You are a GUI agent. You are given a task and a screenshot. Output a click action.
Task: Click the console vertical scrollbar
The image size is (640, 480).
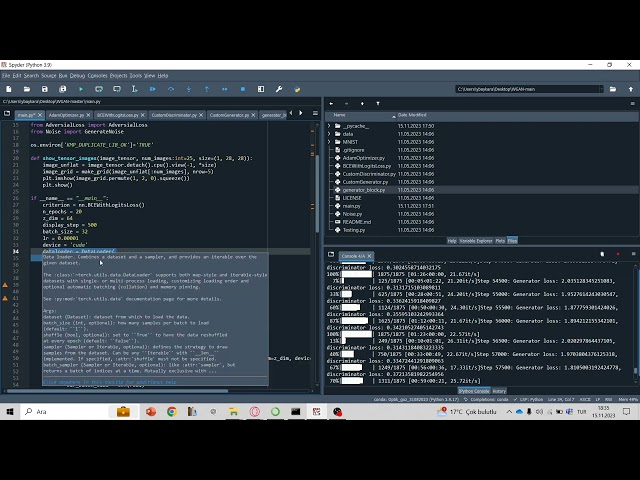click(636, 370)
